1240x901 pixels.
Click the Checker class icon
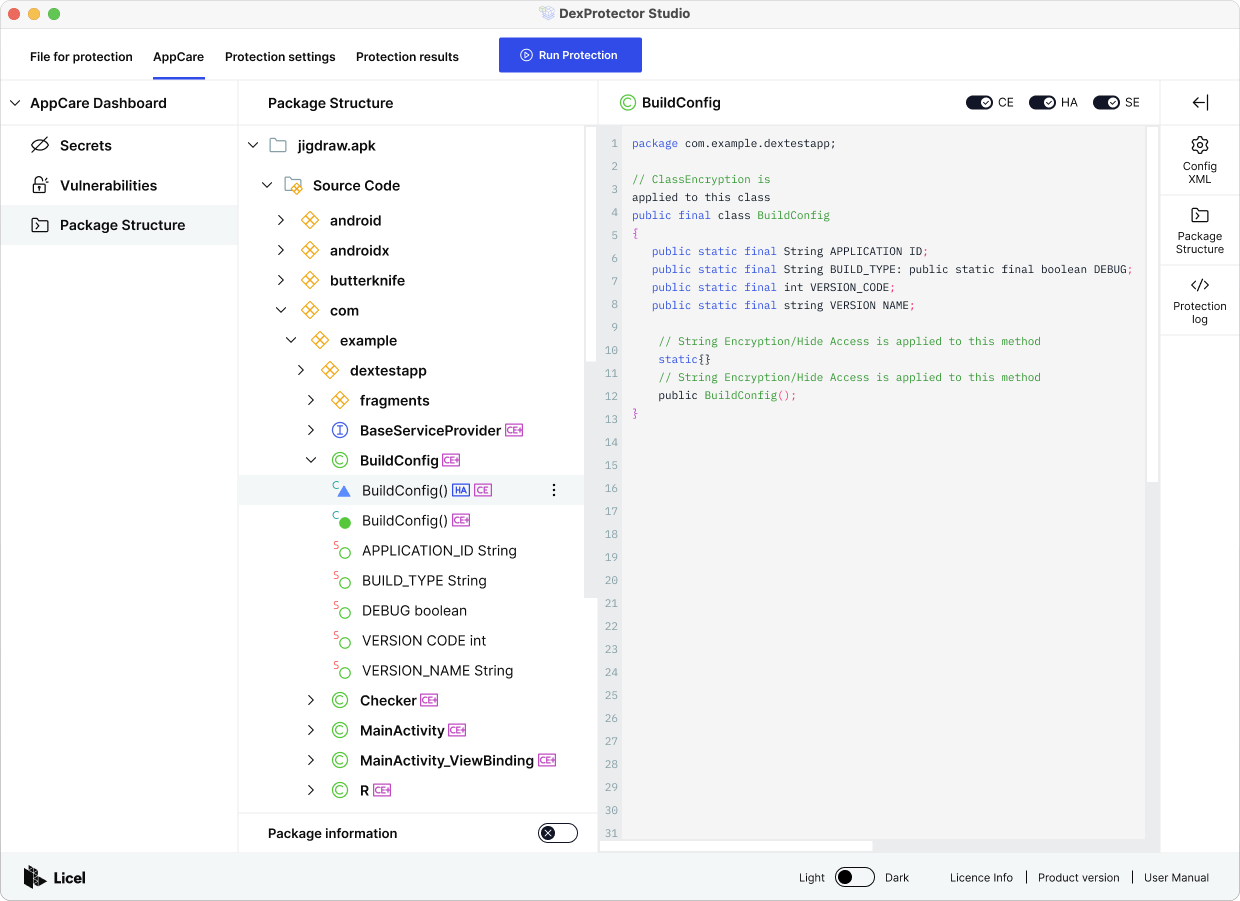coord(340,700)
